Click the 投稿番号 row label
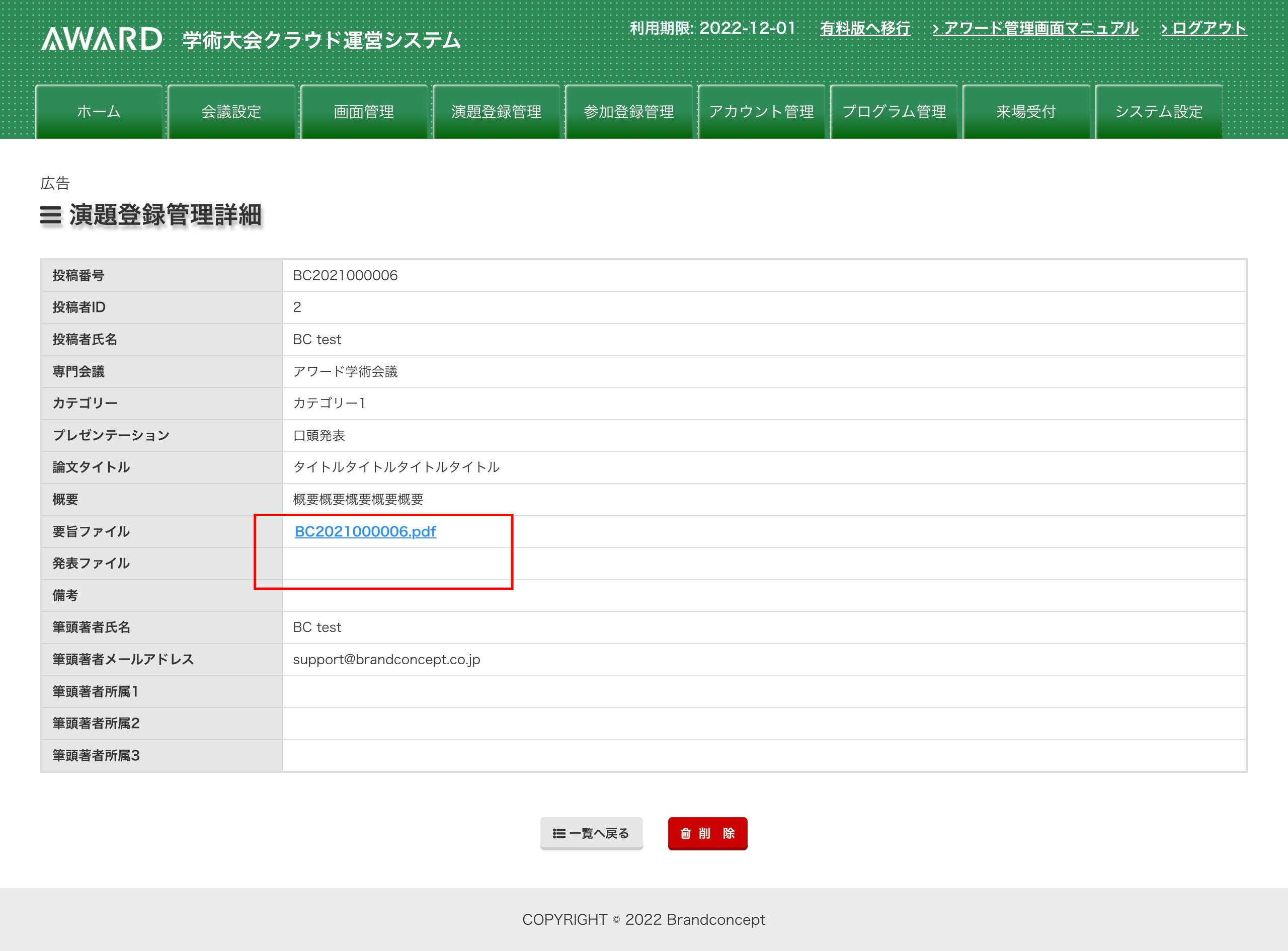 pos(79,275)
